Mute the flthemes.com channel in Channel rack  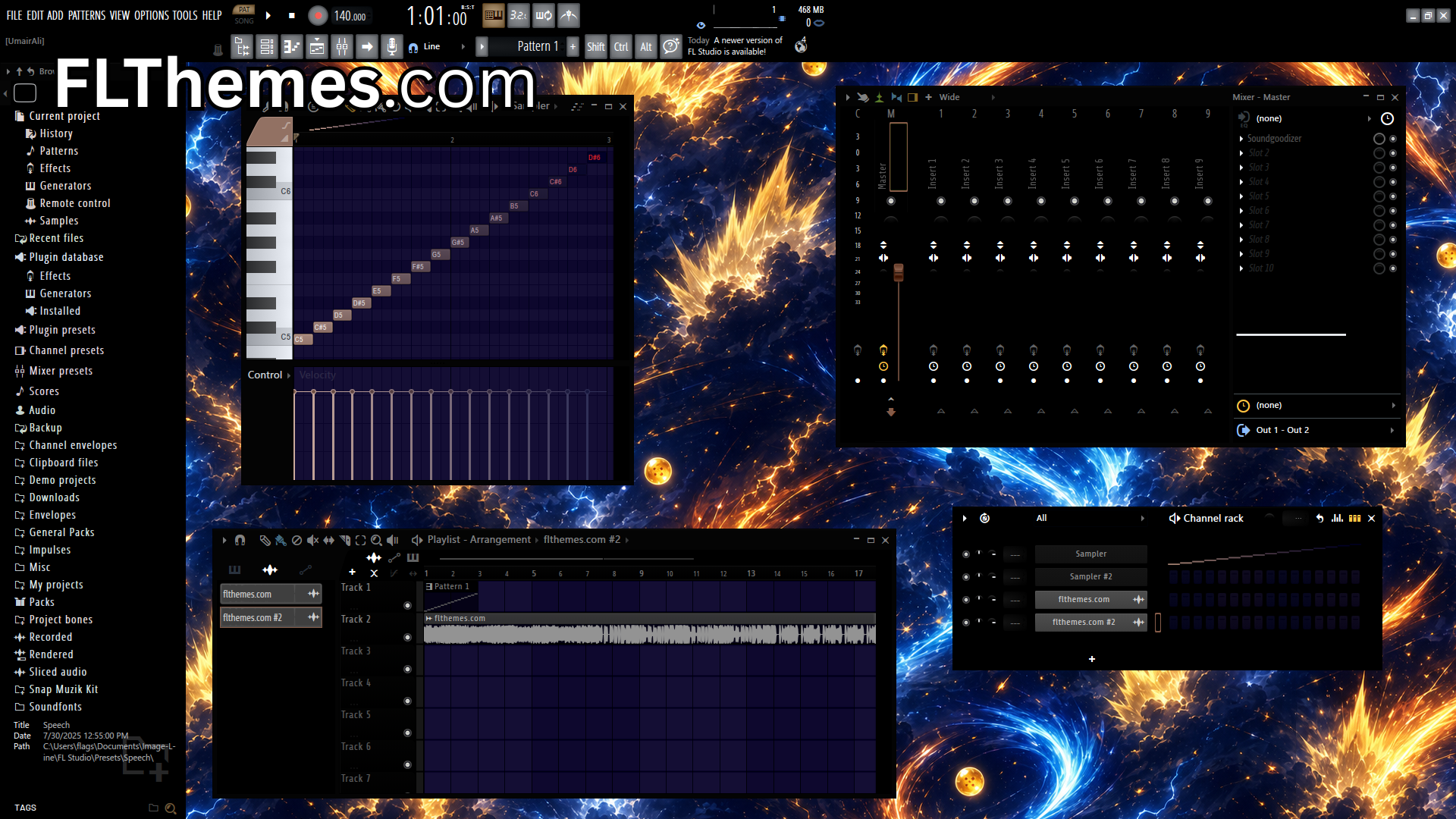(x=965, y=600)
